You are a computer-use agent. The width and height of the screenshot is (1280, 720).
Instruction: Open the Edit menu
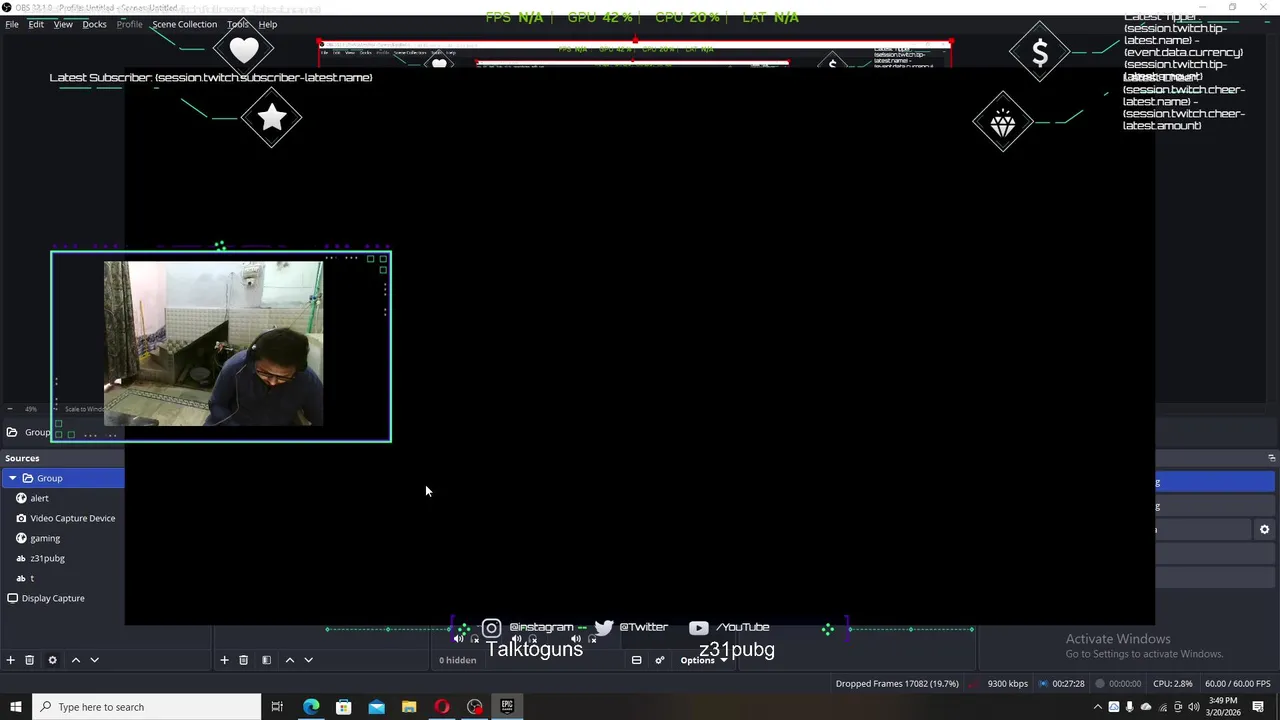click(x=36, y=24)
